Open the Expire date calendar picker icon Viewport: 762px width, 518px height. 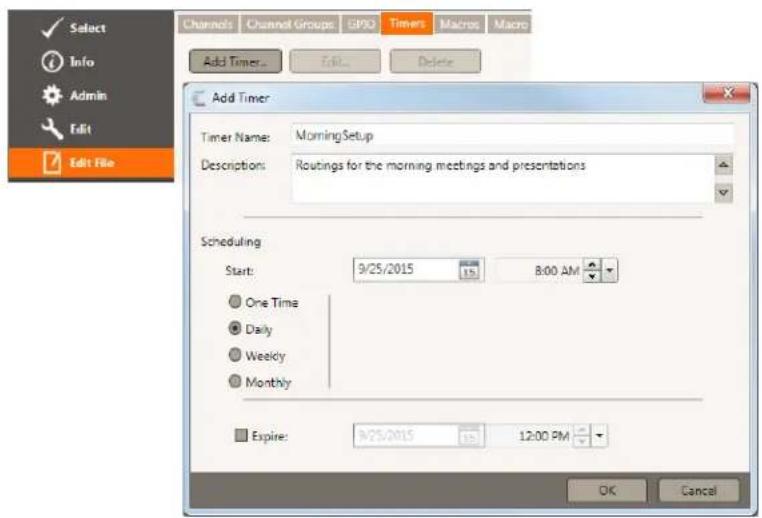point(469,436)
